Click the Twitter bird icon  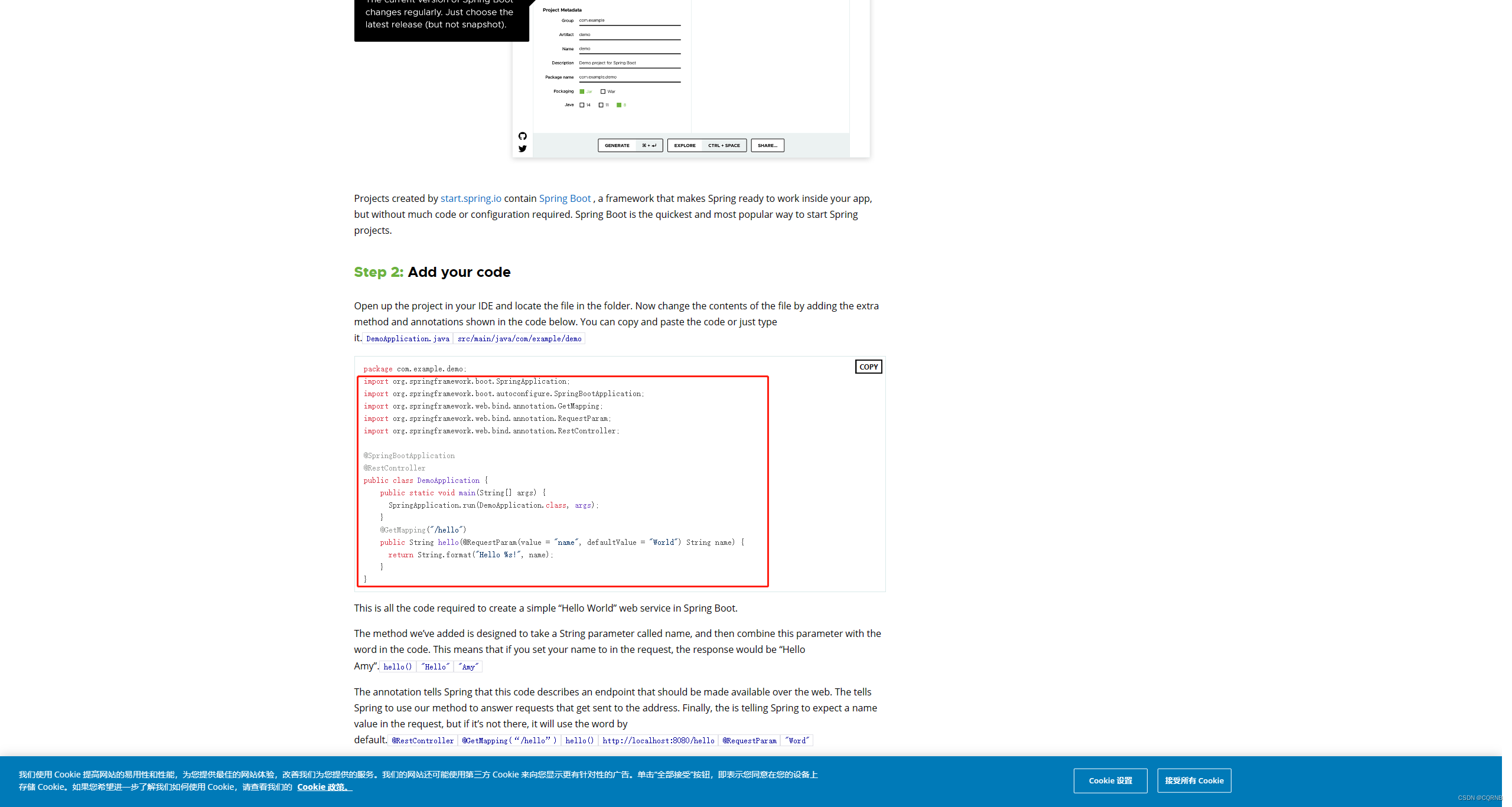point(523,149)
